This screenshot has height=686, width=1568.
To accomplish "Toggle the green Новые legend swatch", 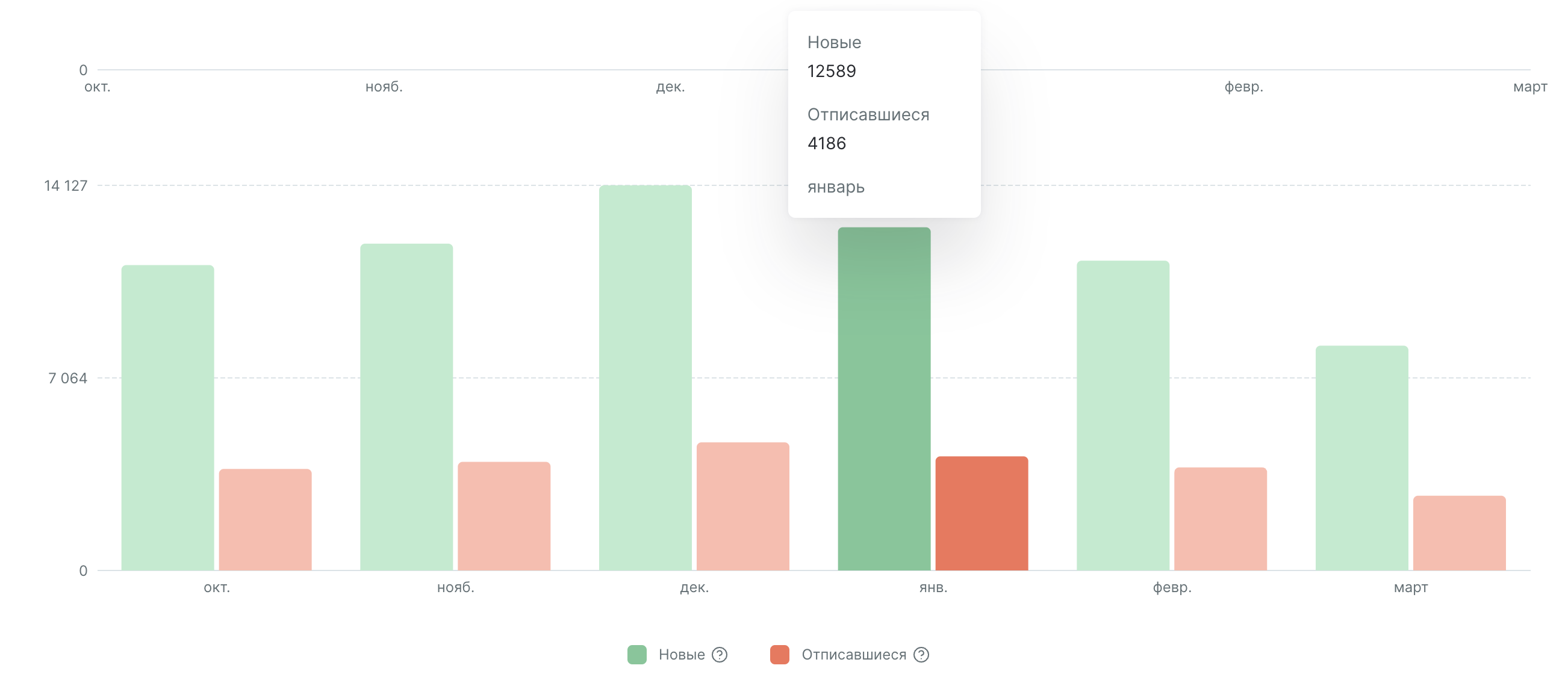I will tap(636, 654).
